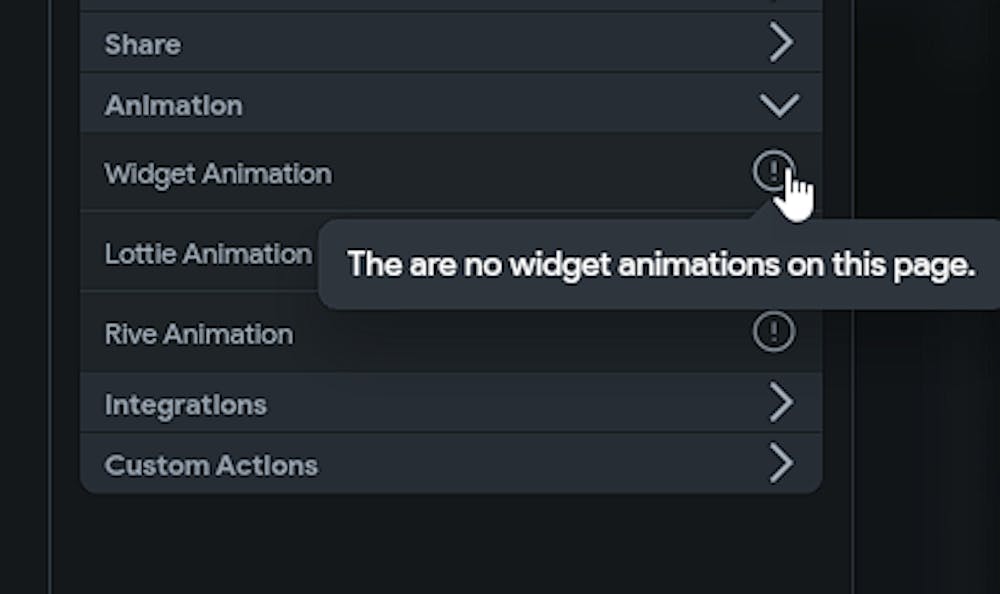This screenshot has height=594, width=1000.
Task: Click the warning icon beside Widget Animation
Action: tap(773, 173)
